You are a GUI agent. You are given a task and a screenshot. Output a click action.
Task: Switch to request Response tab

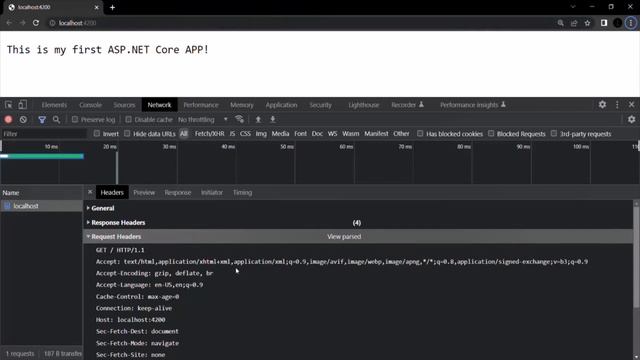[x=178, y=192]
